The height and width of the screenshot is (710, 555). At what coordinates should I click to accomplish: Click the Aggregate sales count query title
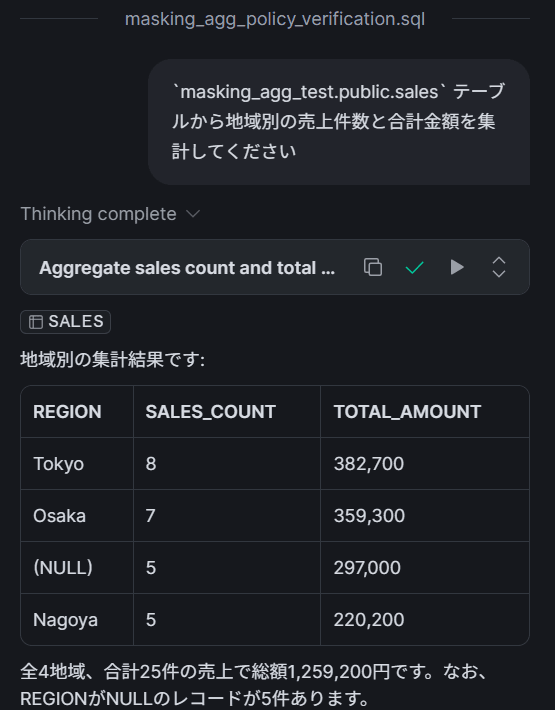(187, 268)
